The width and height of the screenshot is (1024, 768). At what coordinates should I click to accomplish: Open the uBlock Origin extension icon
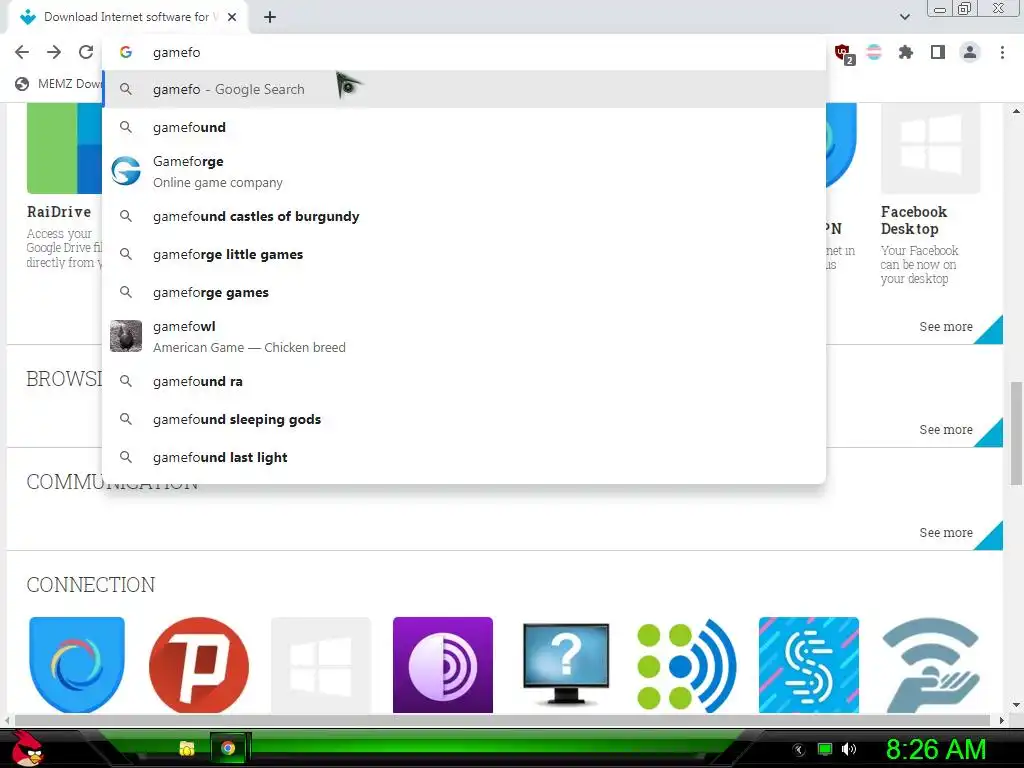point(844,53)
